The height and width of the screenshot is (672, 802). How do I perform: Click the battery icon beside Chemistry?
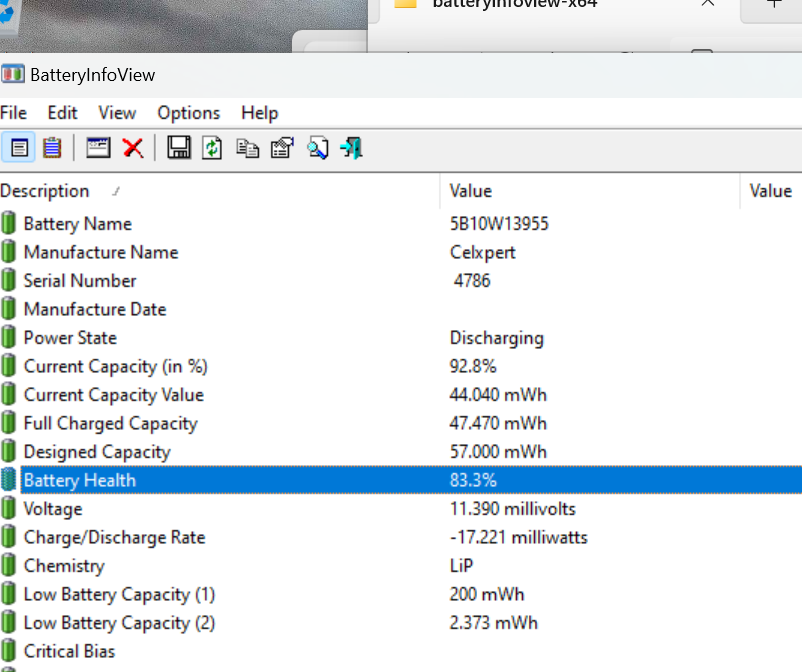pos(8,566)
